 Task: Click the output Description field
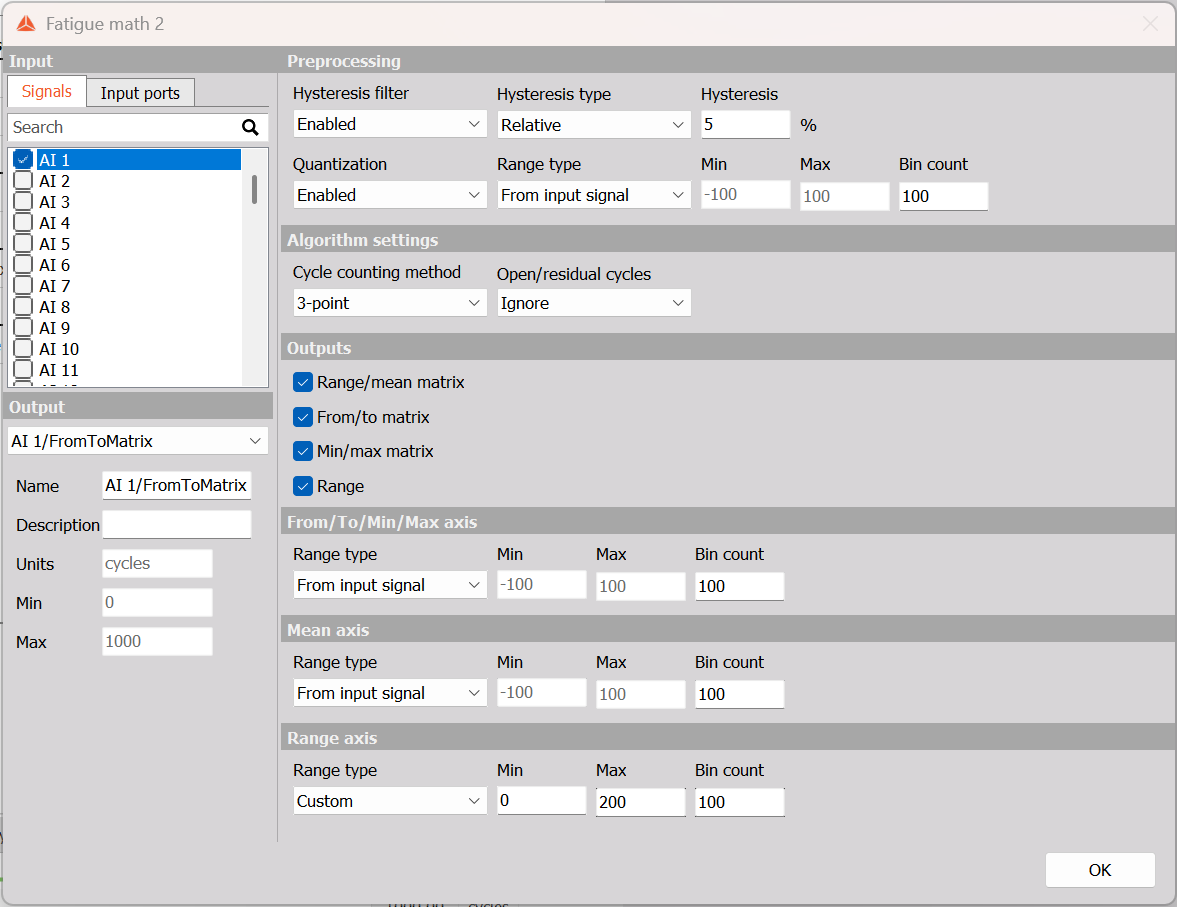point(176,524)
